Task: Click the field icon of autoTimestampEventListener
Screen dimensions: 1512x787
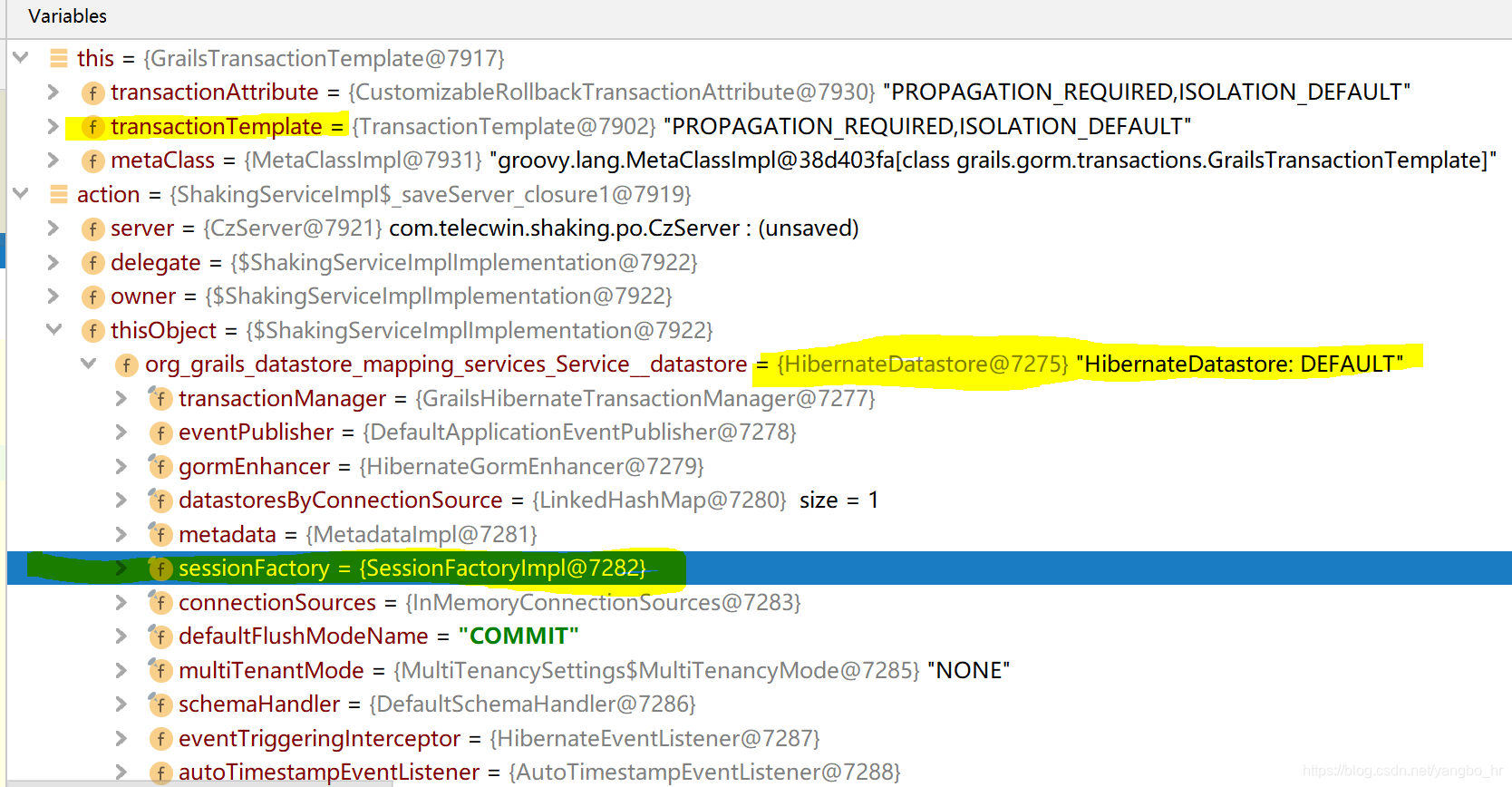Action: tap(160, 772)
